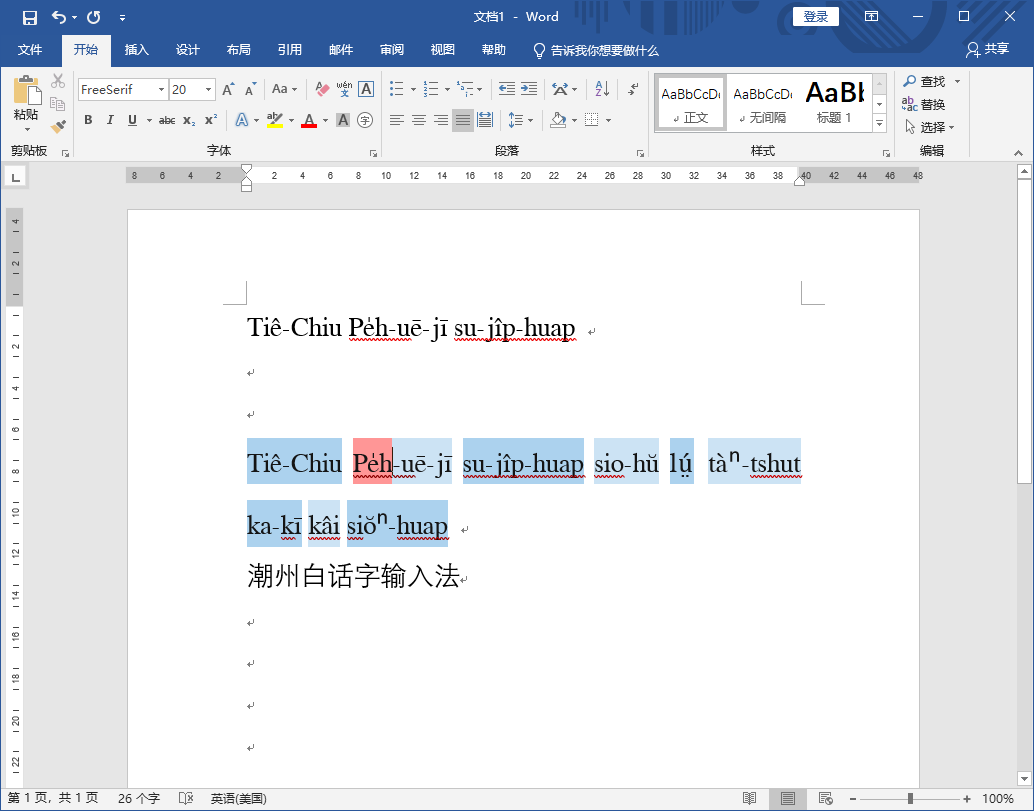
Task: Open Replace (替换) dialog
Action: point(924,104)
